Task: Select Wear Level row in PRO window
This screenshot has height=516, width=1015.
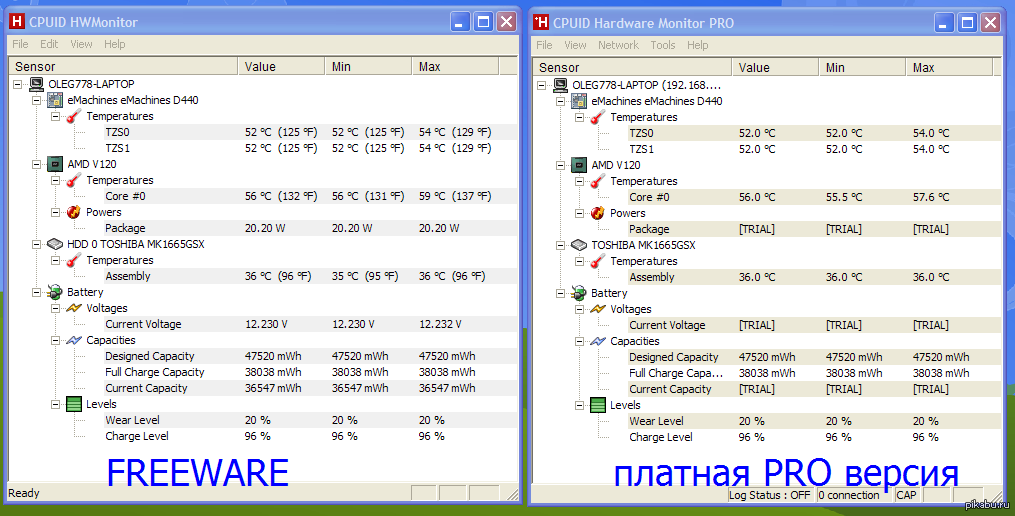Action: click(x=814, y=421)
